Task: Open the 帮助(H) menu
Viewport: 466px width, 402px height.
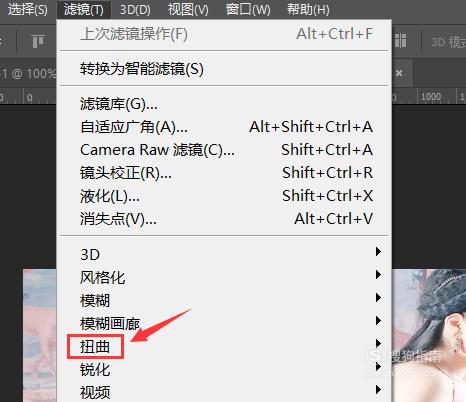Action: [308, 9]
